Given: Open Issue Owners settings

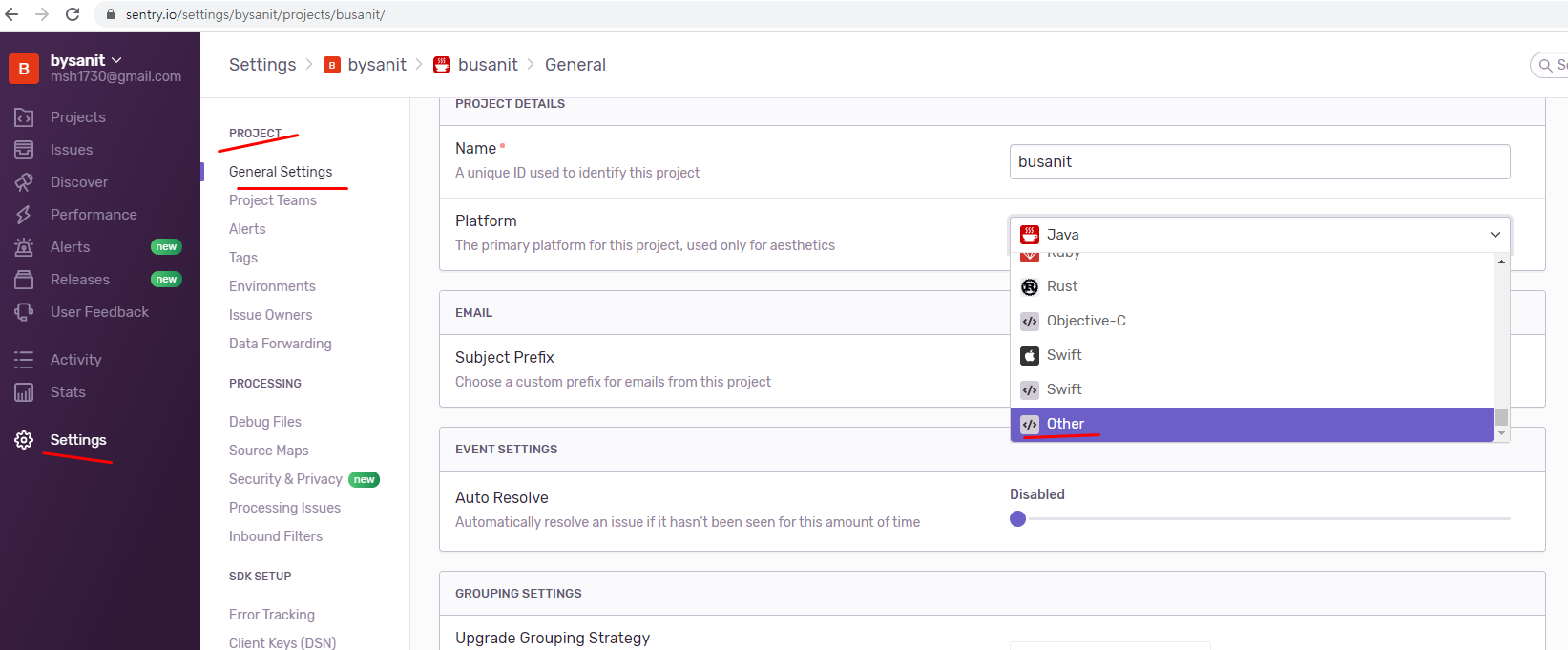Looking at the screenshot, I should 270,315.
